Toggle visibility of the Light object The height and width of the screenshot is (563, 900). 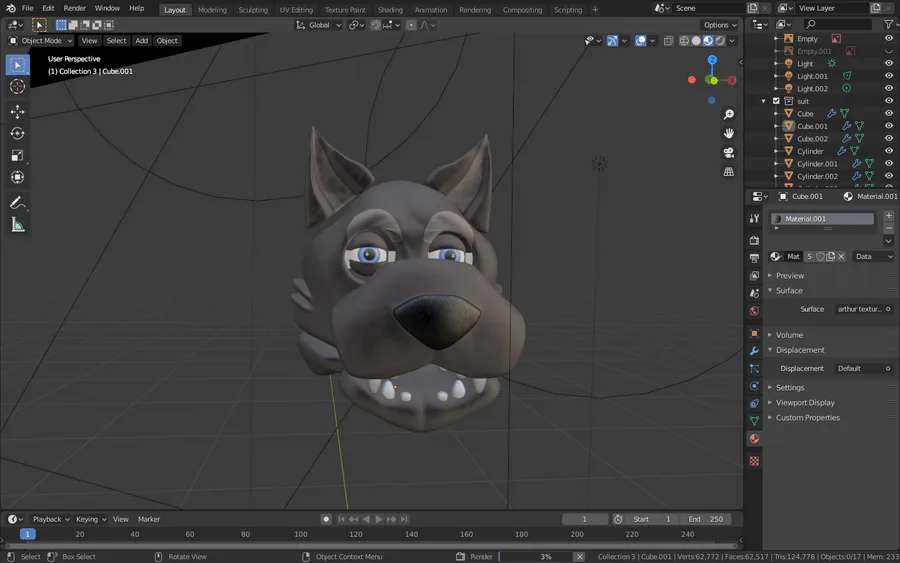tap(889, 63)
